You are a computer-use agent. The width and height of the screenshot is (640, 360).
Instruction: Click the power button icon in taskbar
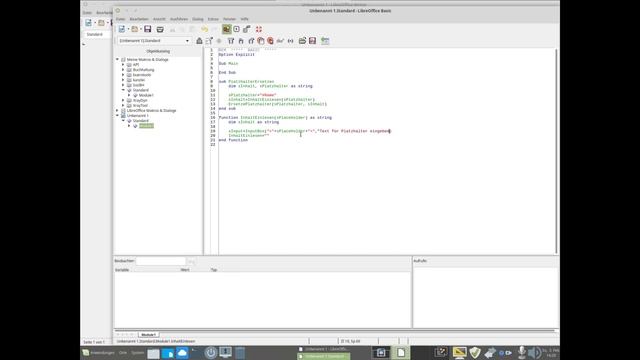[211, 353]
